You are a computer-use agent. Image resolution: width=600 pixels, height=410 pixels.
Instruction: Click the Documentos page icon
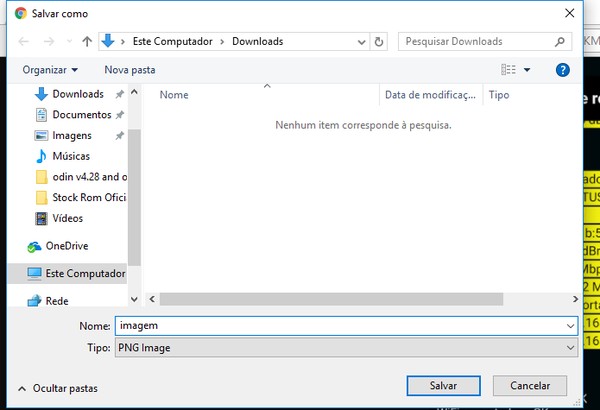tap(41, 115)
